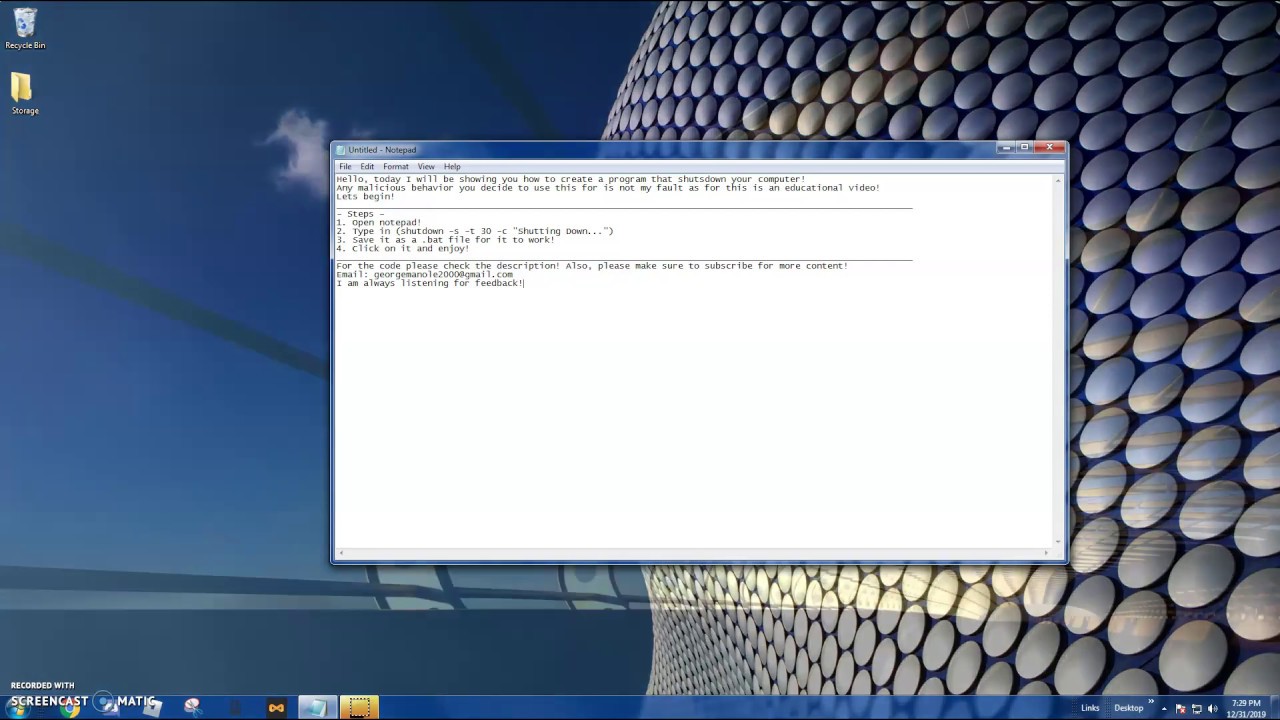Image resolution: width=1280 pixels, height=720 pixels.
Task: Click the Email address line in Notepad
Action: (x=425, y=274)
